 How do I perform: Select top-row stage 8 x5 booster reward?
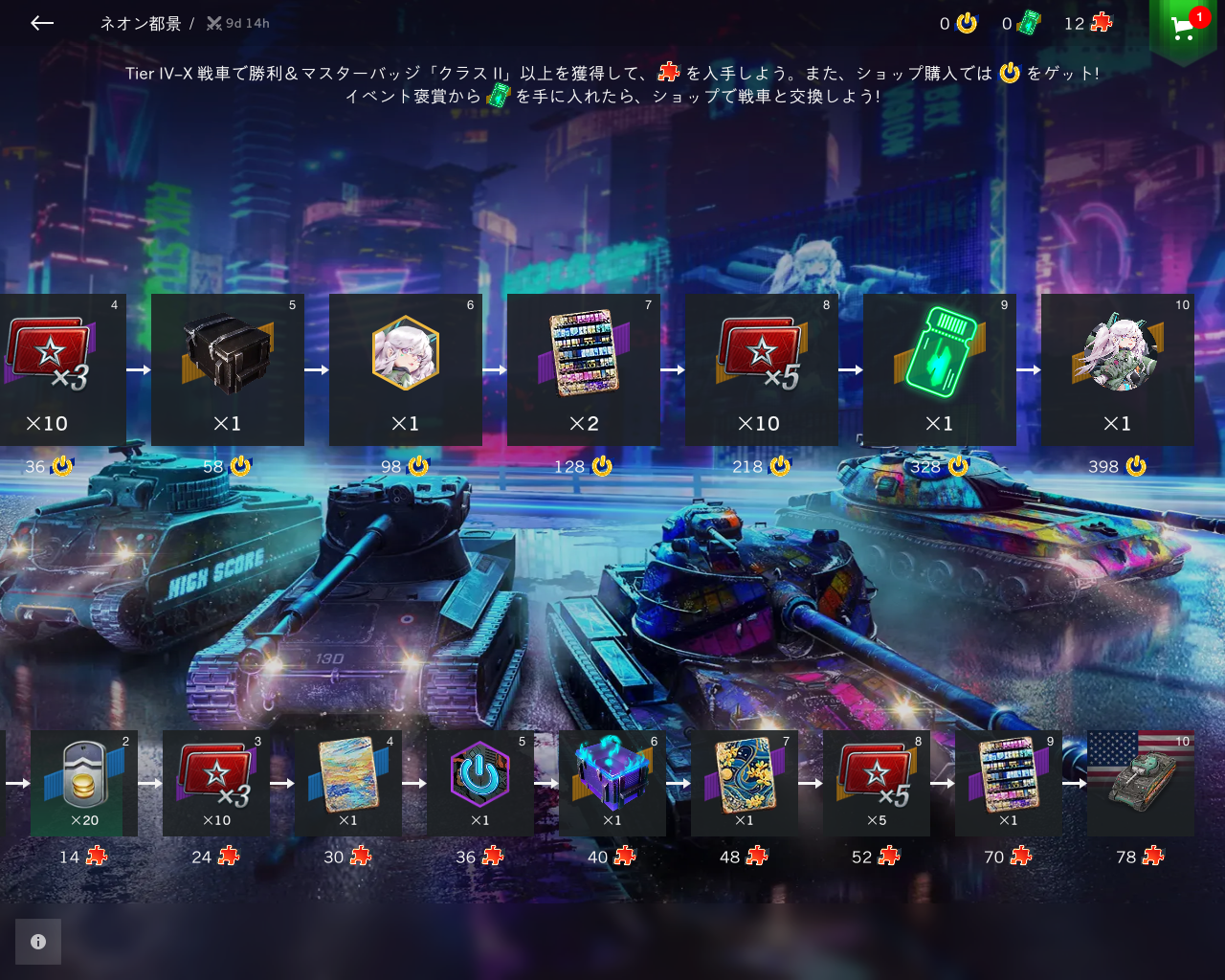[762, 369]
